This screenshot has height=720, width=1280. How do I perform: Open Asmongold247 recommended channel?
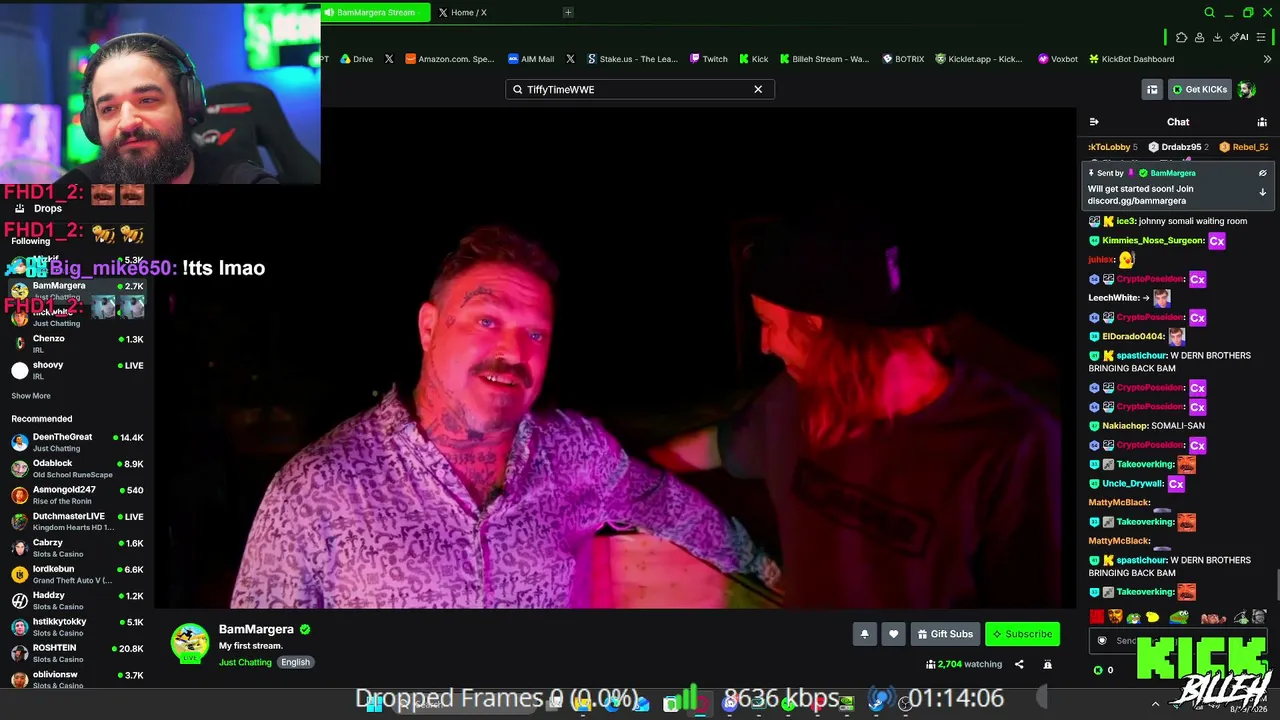tap(77, 495)
